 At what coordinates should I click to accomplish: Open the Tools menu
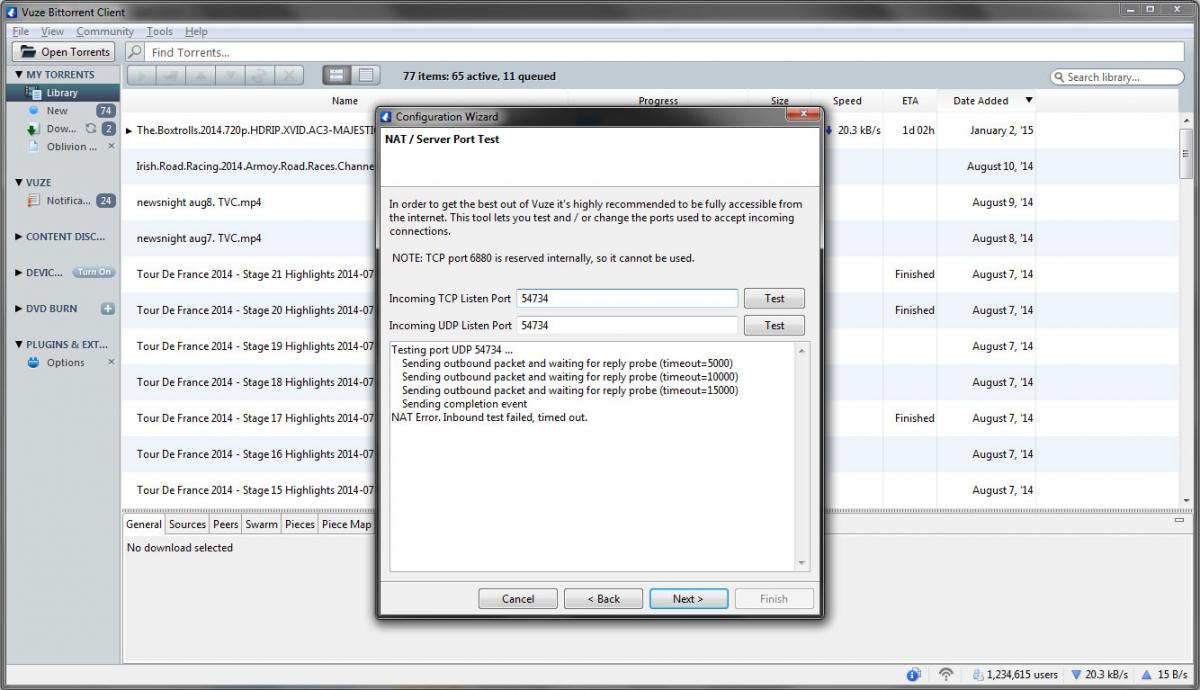click(x=160, y=32)
